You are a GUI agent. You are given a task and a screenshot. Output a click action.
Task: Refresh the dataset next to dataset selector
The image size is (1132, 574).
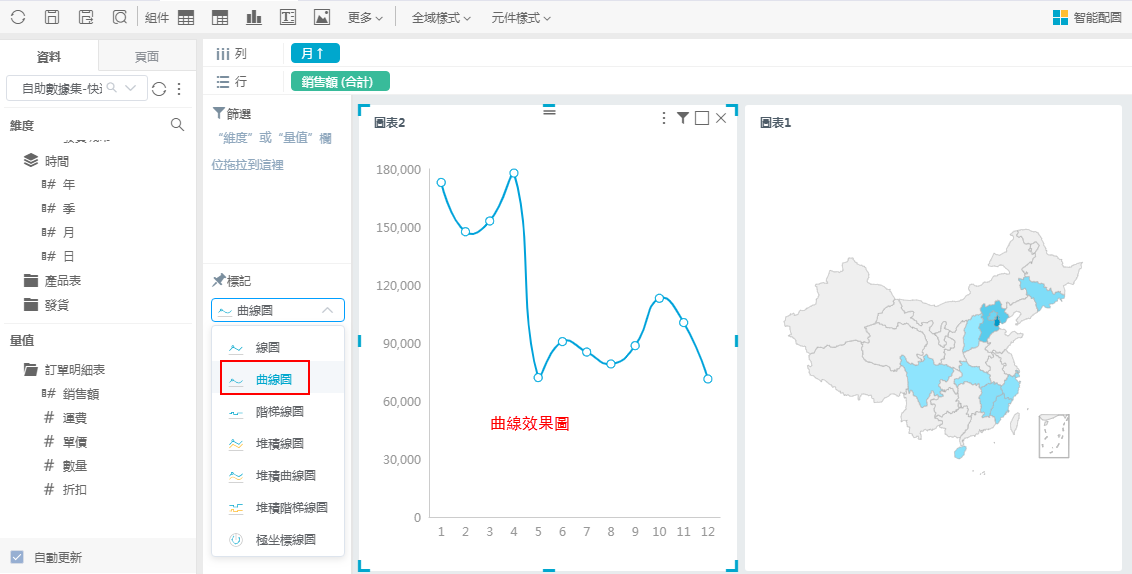(159, 88)
